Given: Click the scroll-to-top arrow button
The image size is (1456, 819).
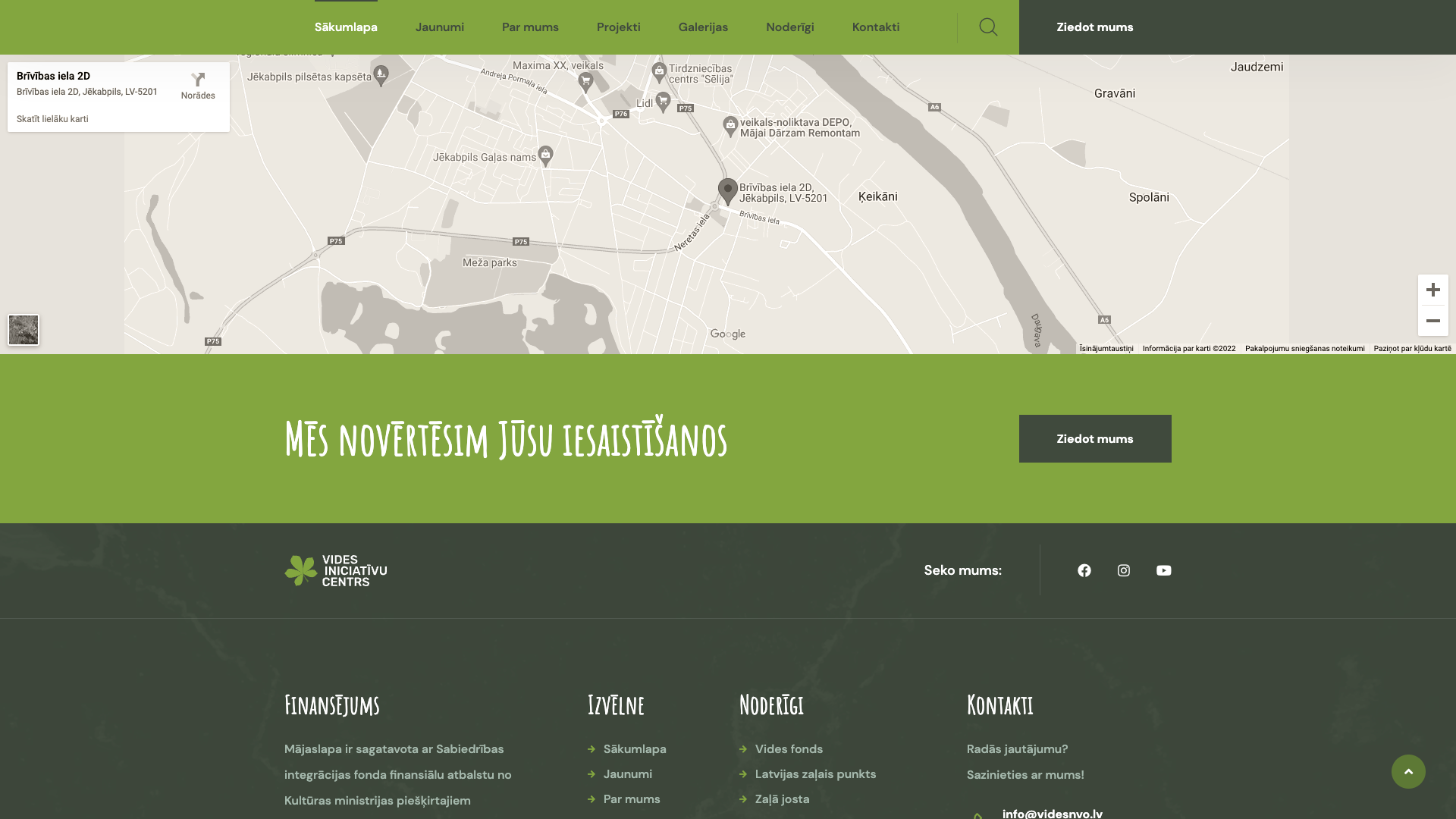Looking at the screenshot, I should tap(1408, 771).
